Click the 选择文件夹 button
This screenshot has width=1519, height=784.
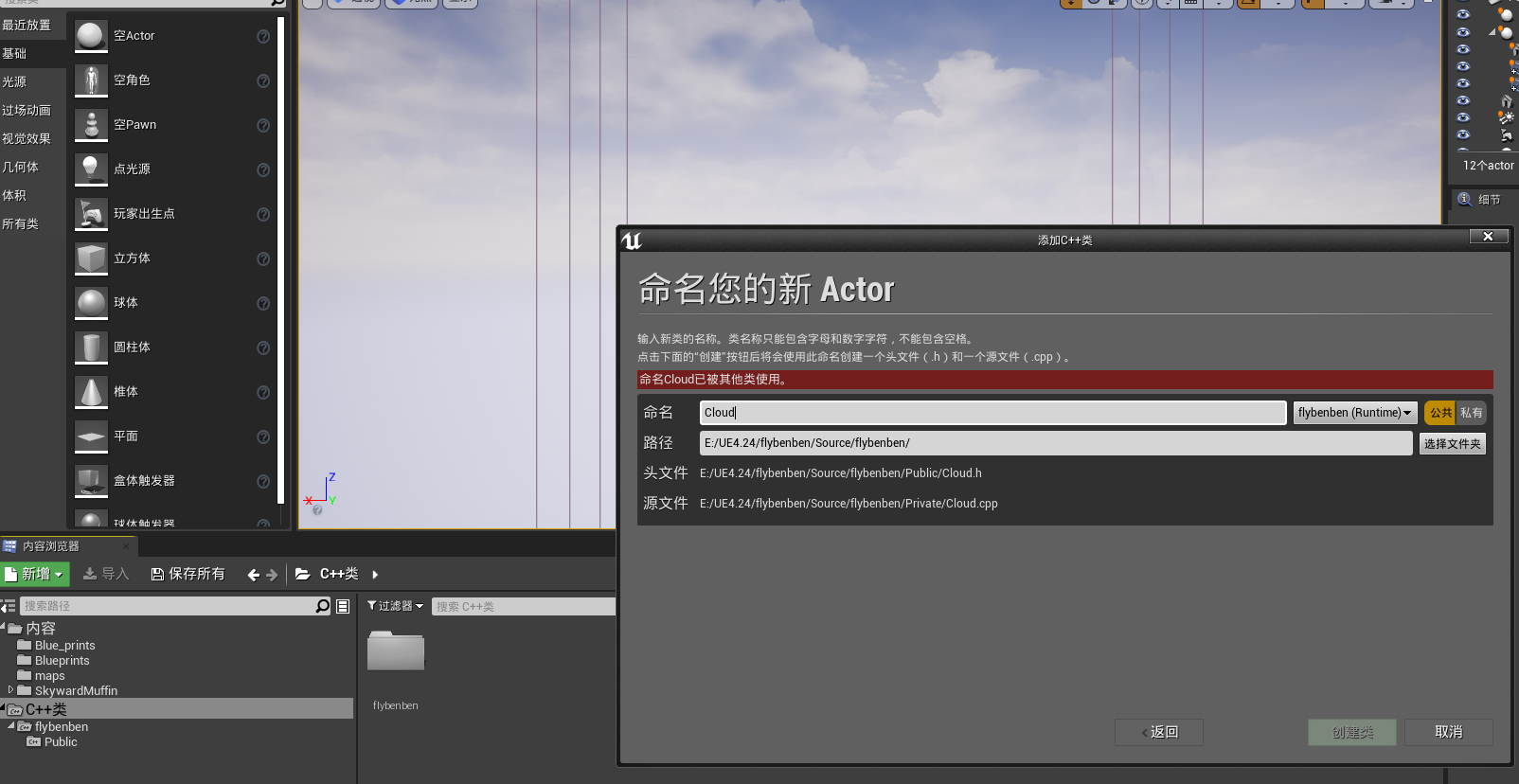(x=1453, y=443)
